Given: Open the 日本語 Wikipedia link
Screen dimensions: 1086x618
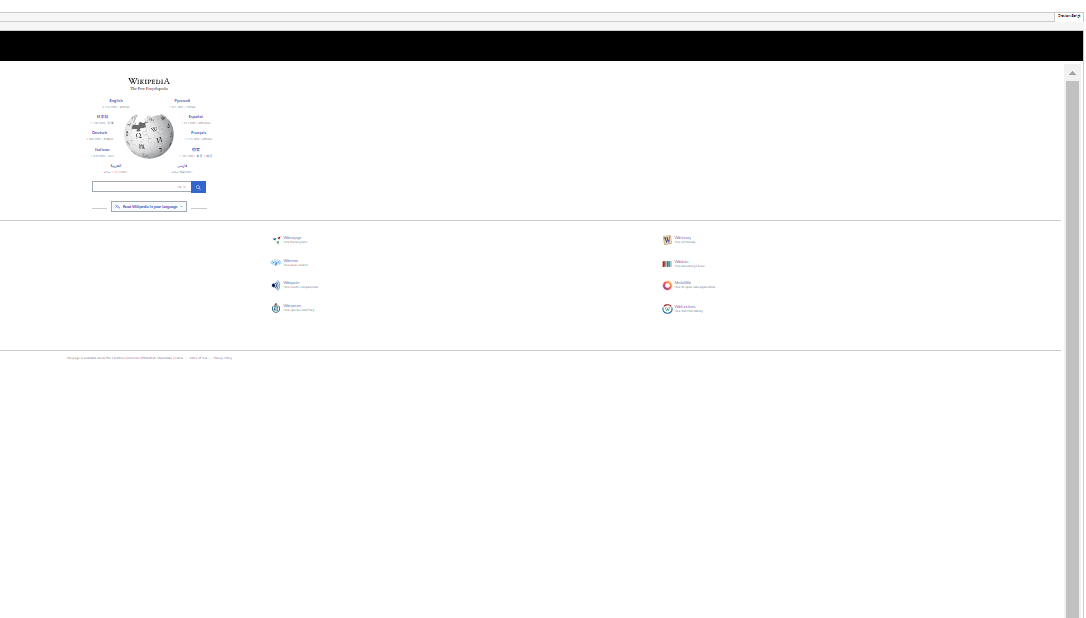Looking at the screenshot, I should (102, 117).
